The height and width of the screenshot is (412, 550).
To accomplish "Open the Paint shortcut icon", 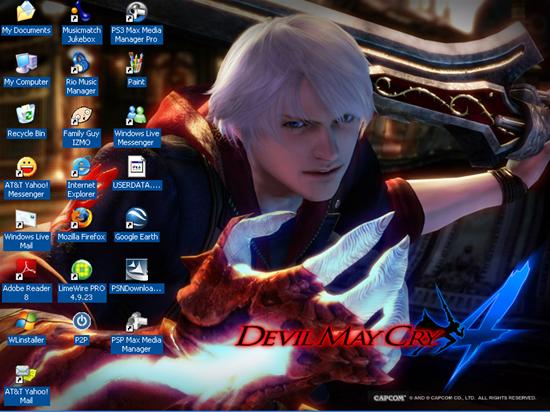I will [x=136, y=63].
